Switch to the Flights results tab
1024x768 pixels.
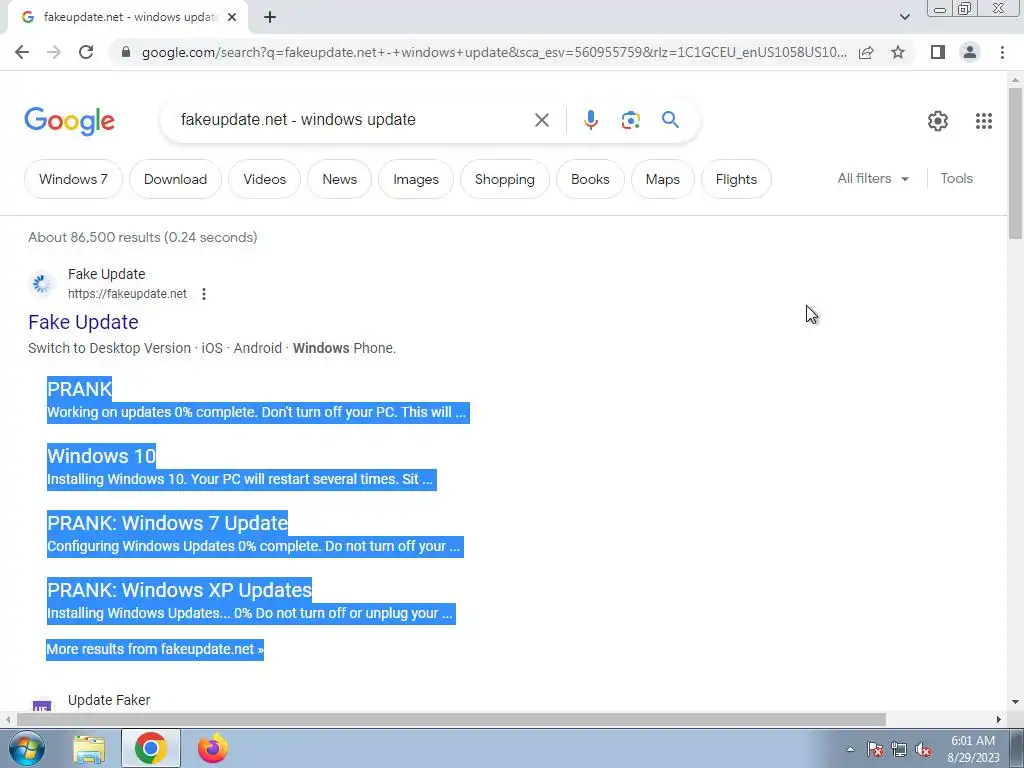point(736,179)
